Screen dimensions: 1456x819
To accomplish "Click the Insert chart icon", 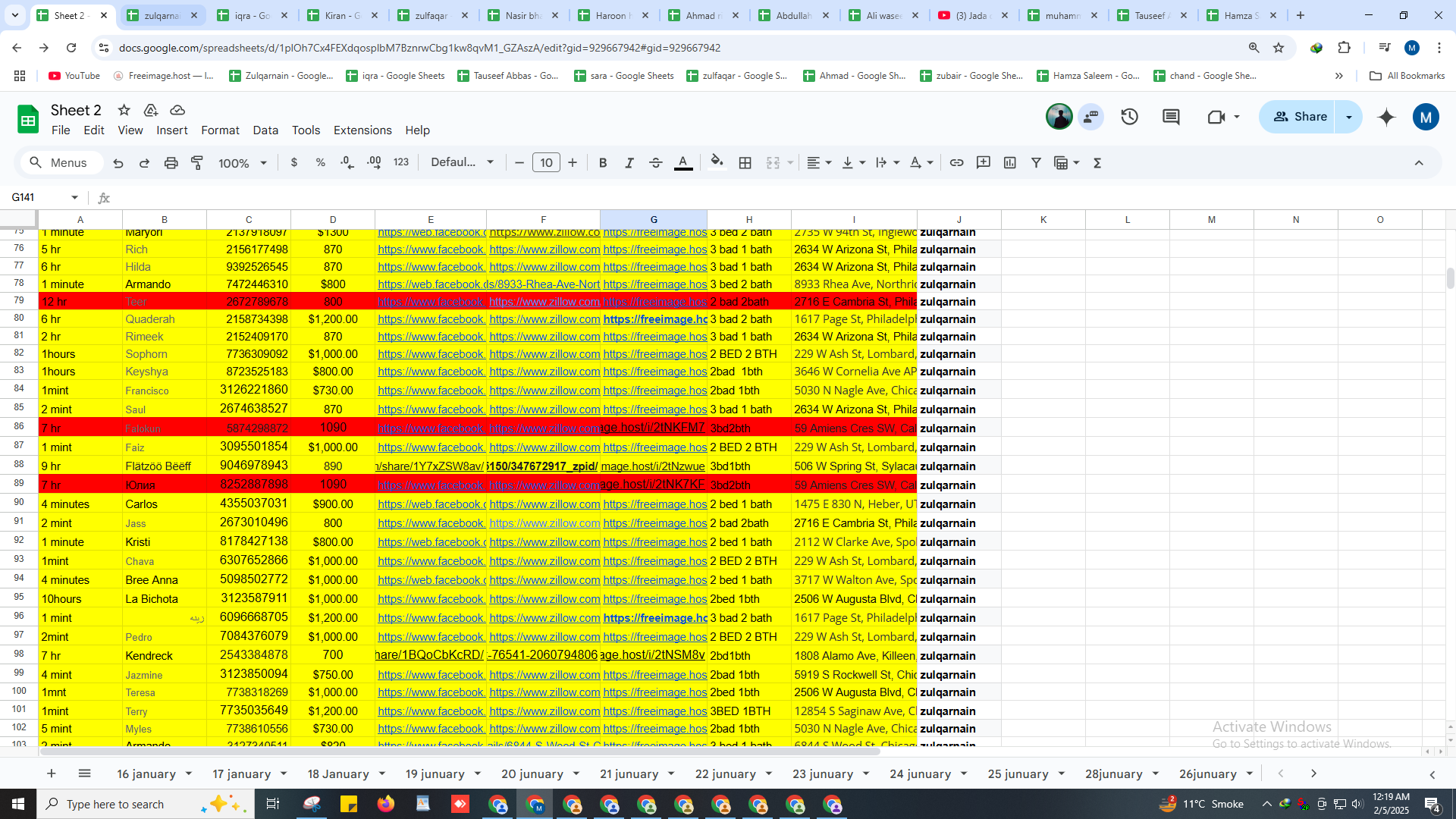I will pyautogui.click(x=1010, y=163).
